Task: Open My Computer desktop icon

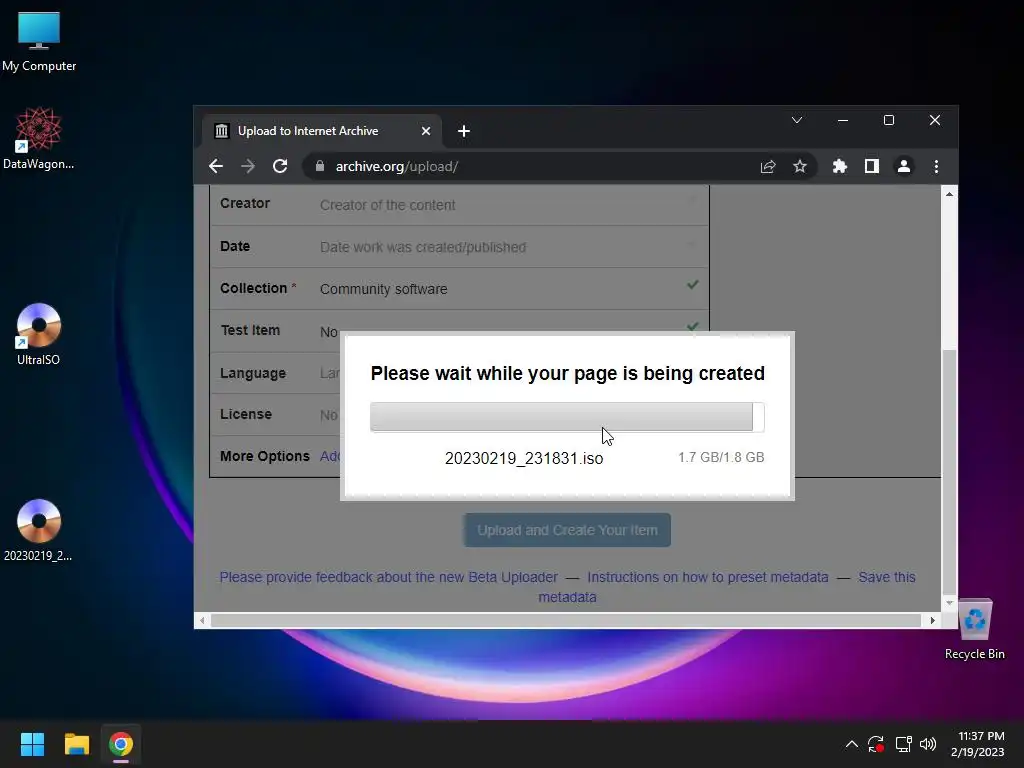Action: pos(39,41)
